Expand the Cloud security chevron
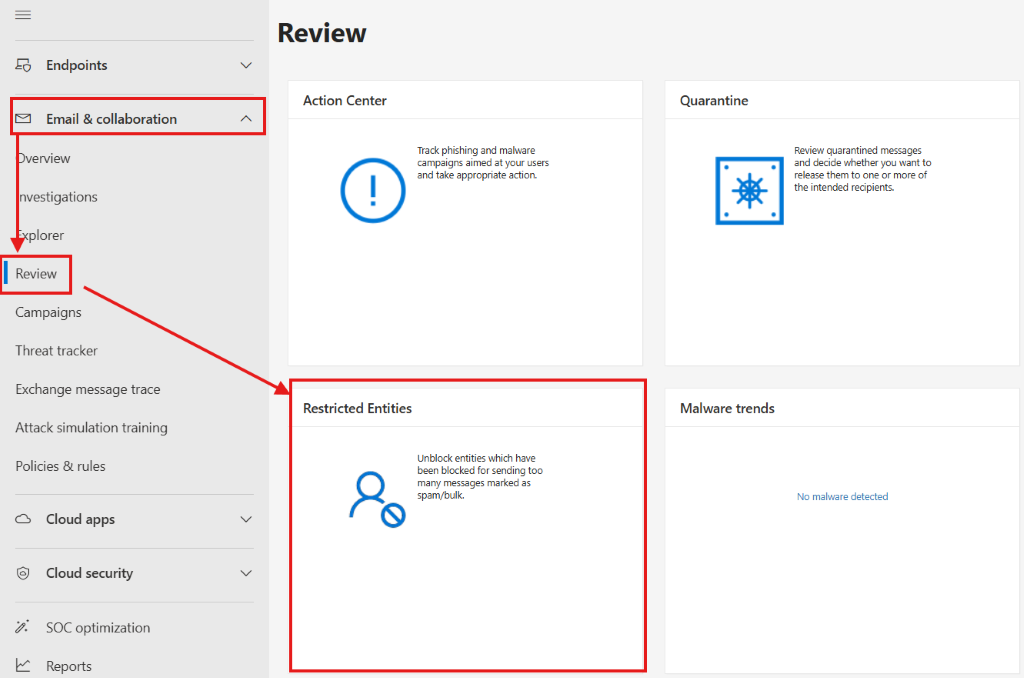The height and width of the screenshot is (678, 1024). (x=246, y=573)
